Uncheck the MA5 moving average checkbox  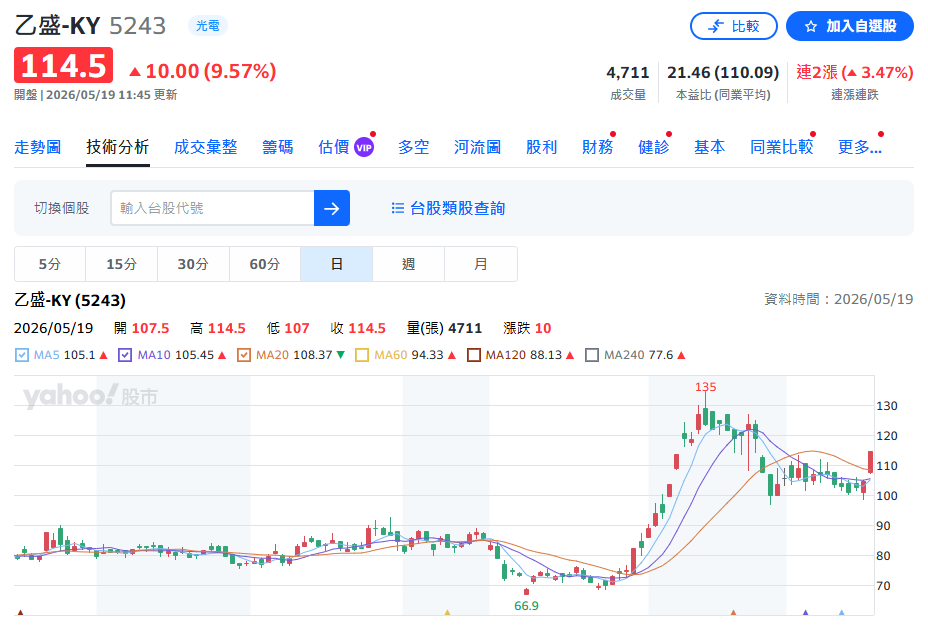coord(22,355)
